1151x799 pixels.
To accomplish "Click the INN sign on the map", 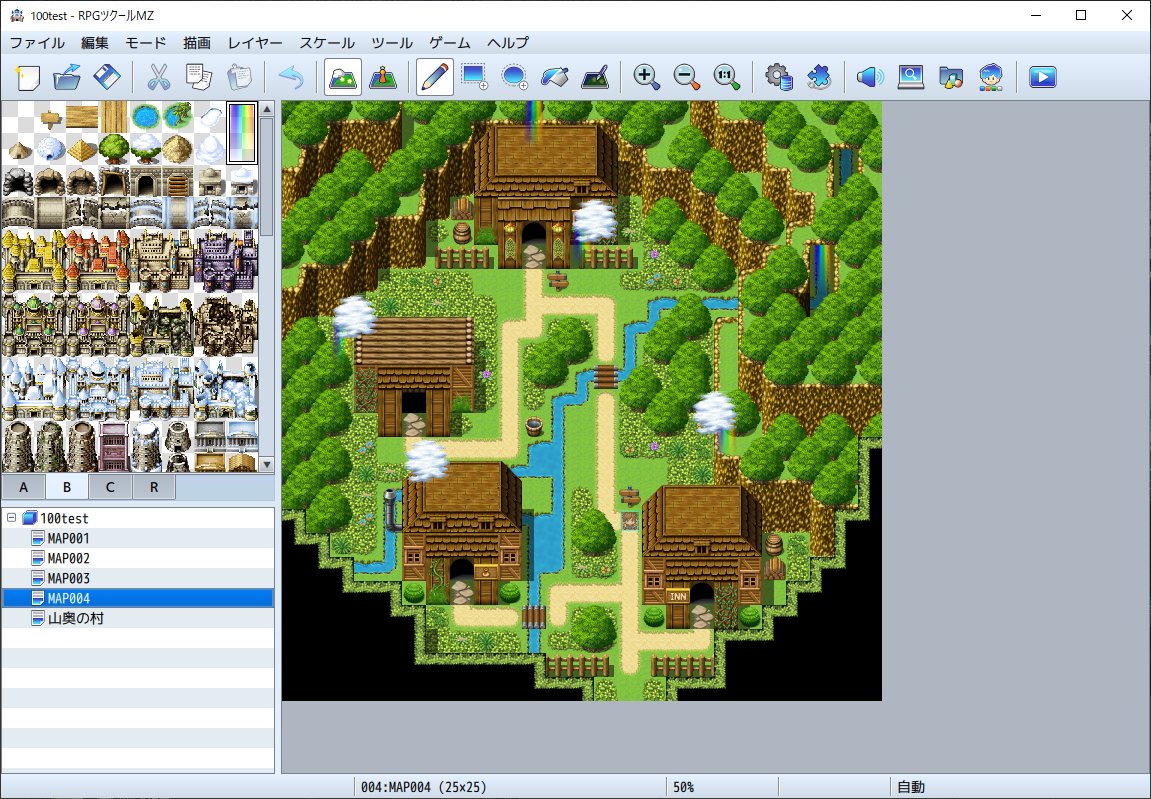I will click(678, 596).
